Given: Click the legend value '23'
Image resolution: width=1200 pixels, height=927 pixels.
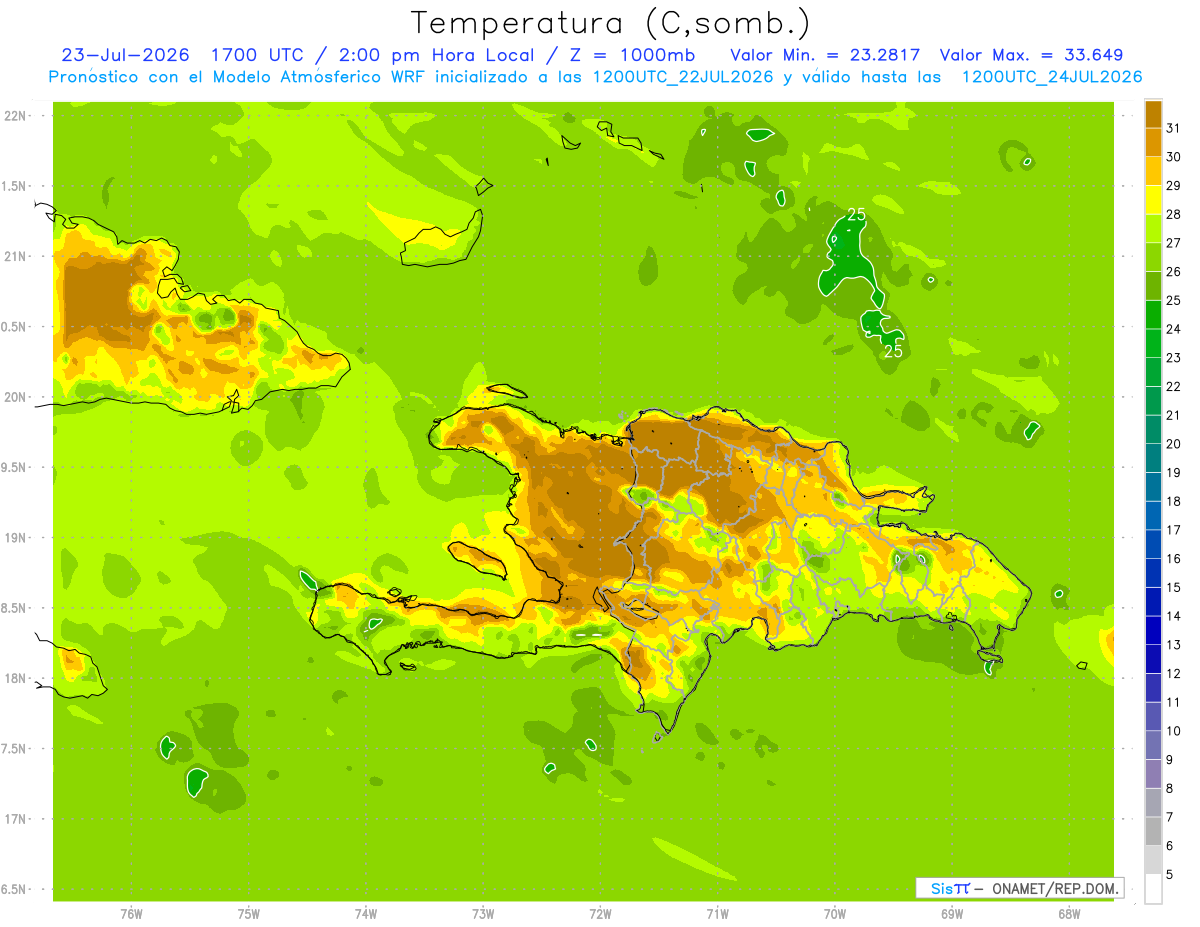Looking at the screenshot, I should point(1174,358).
